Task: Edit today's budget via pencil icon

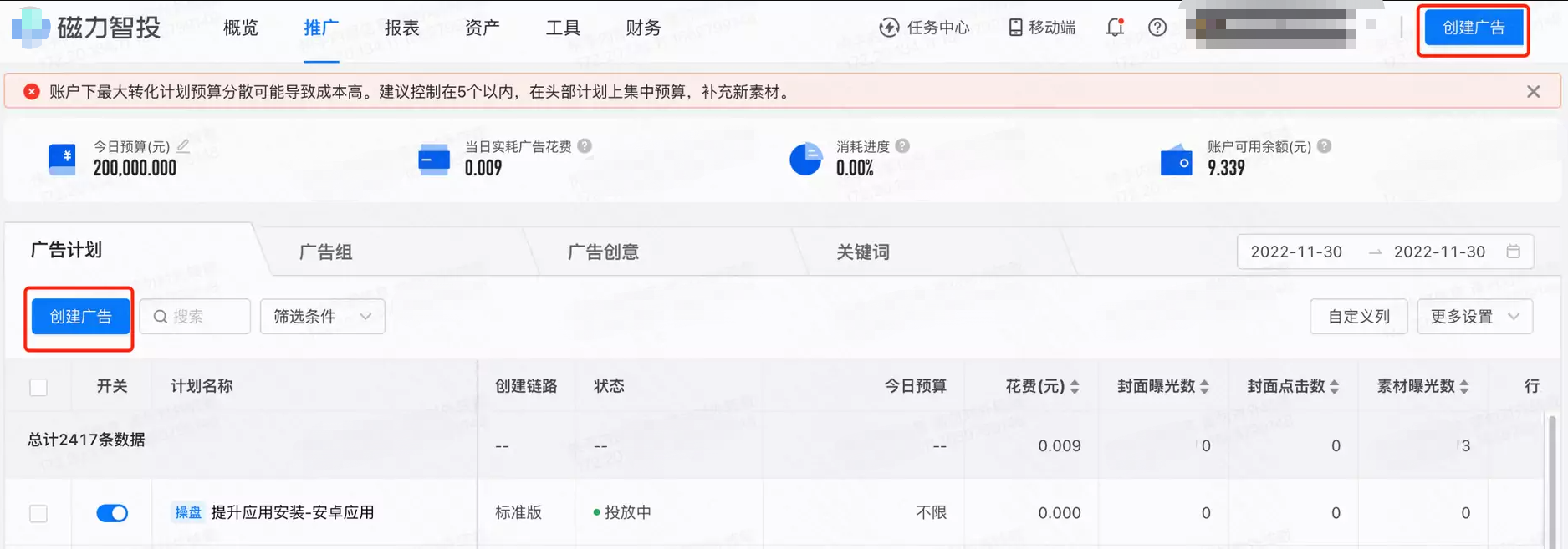Action: (183, 145)
